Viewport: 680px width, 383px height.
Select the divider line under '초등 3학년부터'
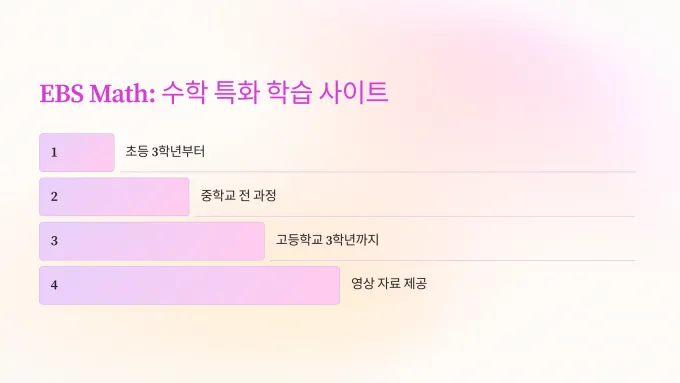[x=378, y=172]
